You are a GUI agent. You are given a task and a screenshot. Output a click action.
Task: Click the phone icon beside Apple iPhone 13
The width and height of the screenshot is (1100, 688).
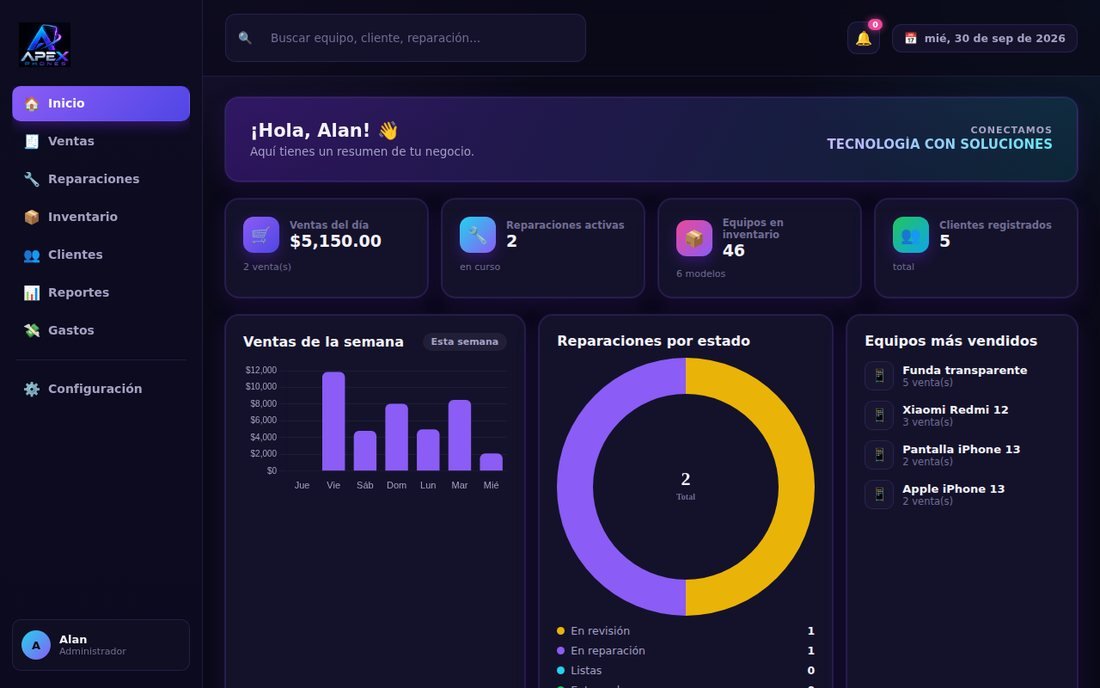tap(879, 494)
